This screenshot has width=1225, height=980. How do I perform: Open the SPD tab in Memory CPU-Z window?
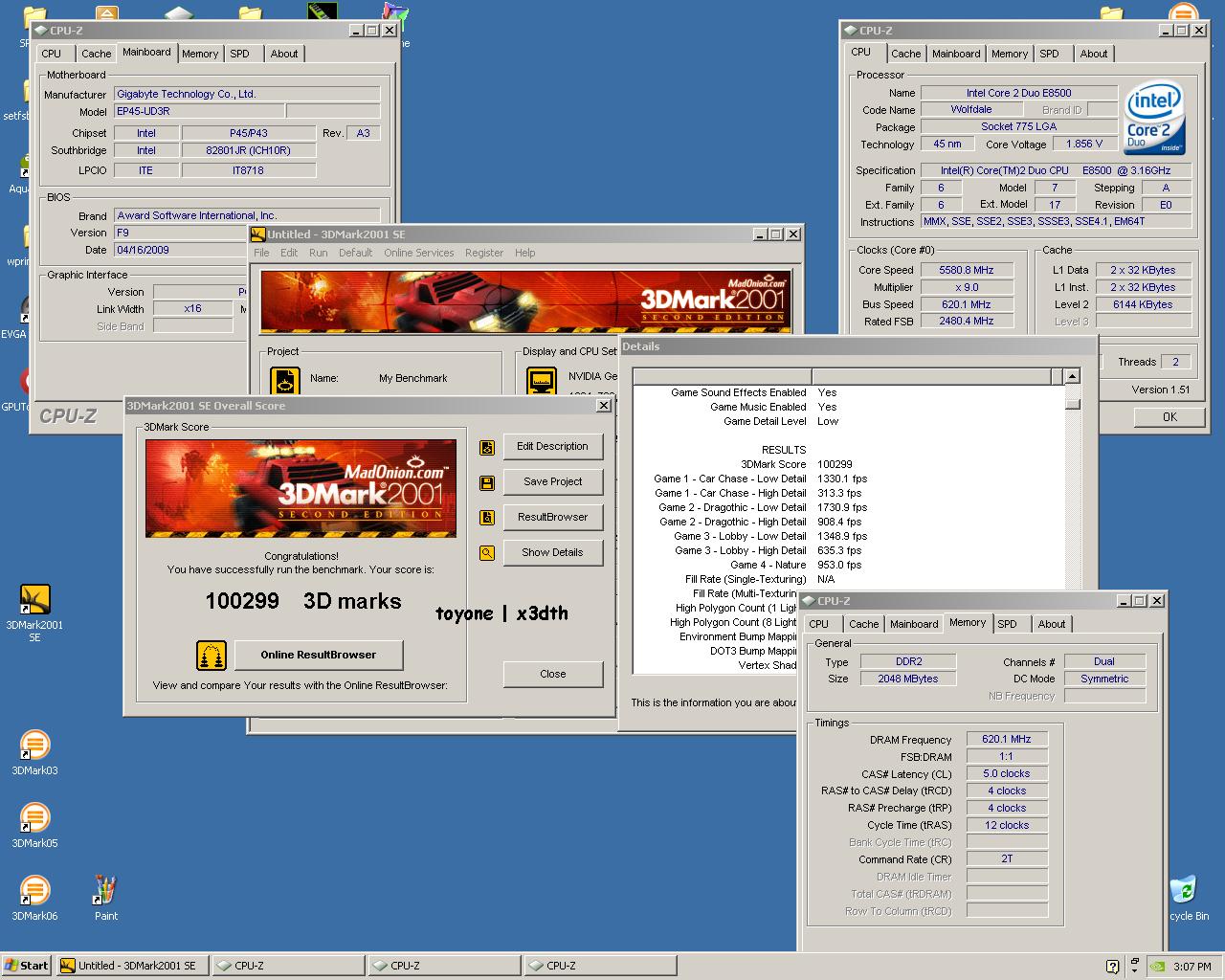click(x=1007, y=624)
